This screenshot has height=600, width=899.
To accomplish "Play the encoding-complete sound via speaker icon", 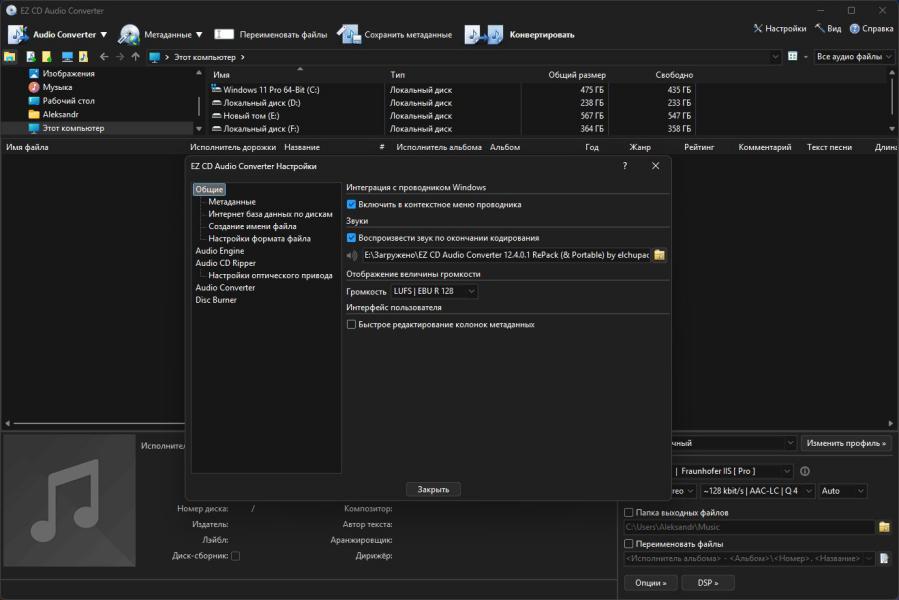I will [x=351, y=255].
